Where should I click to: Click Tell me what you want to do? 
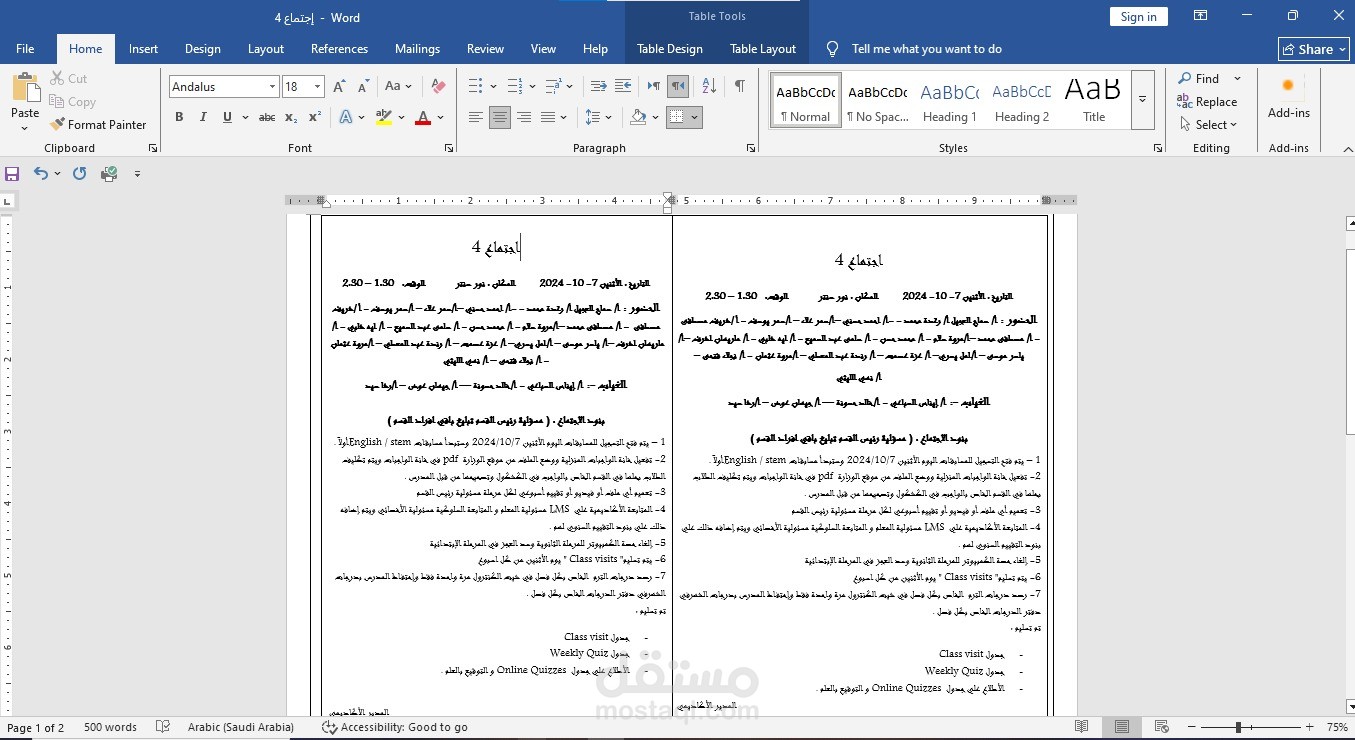click(926, 49)
